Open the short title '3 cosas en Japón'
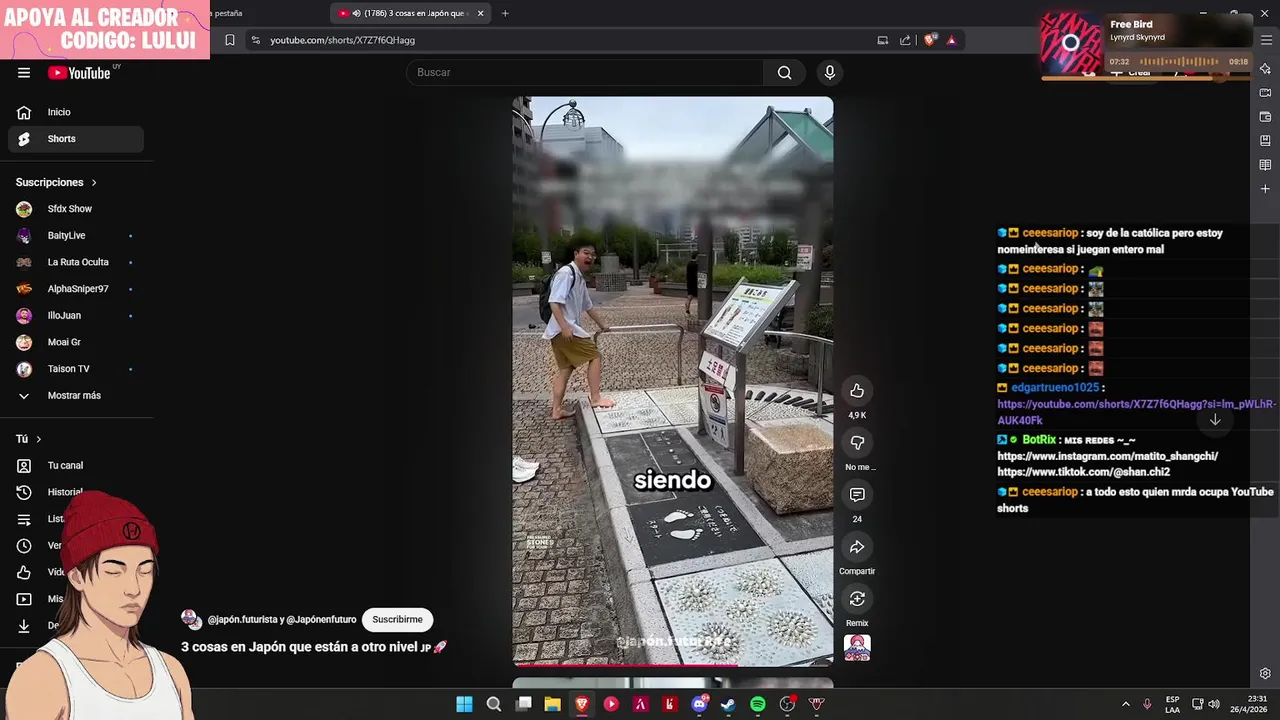 click(x=313, y=647)
